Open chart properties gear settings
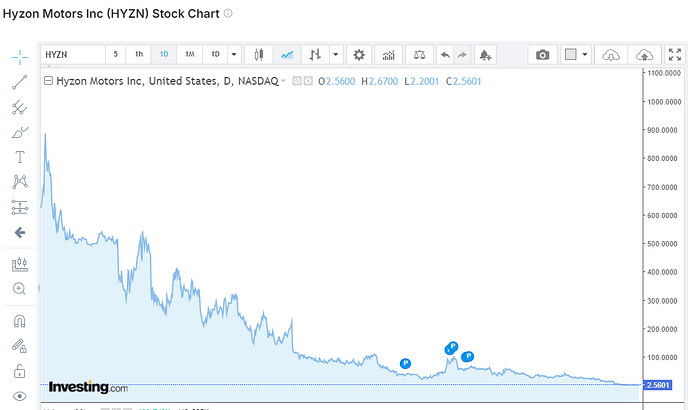The height and width of the screenshot is (410, 690). (359, 55)
